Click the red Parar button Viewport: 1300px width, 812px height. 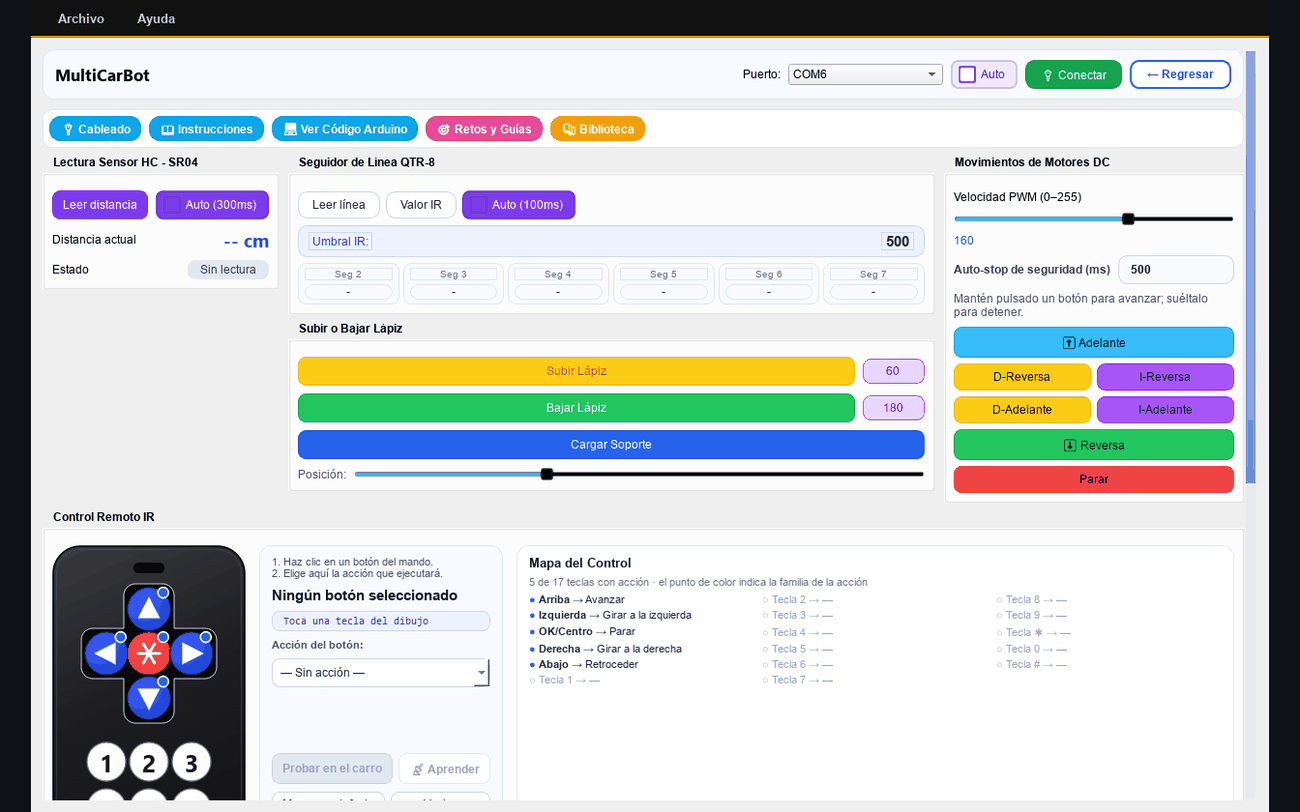(x=1094, y=479)
